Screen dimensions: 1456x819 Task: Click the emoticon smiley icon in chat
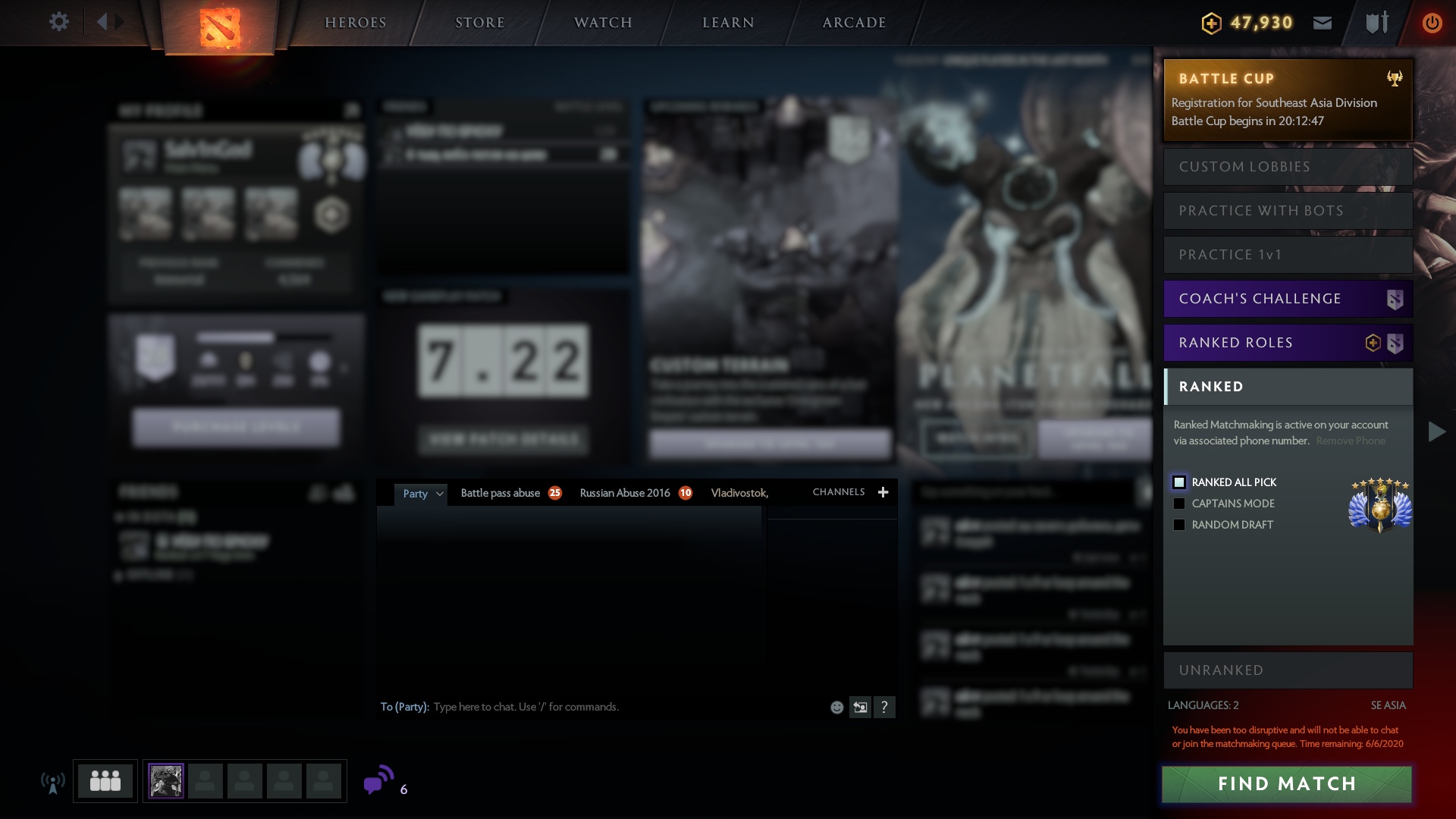coord(836,708)
